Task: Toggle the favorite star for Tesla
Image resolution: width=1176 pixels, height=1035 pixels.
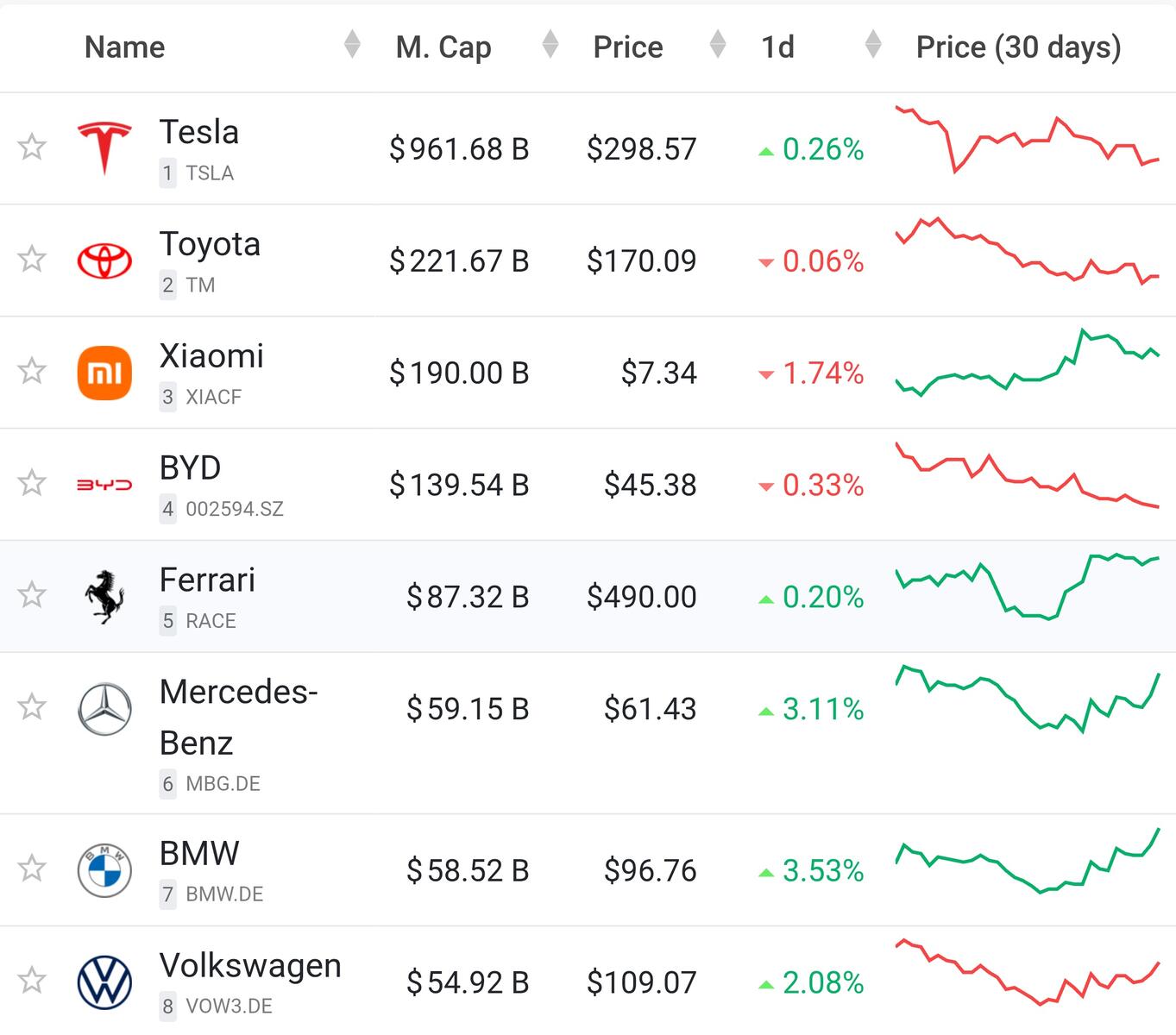Action: click(32, 147)
